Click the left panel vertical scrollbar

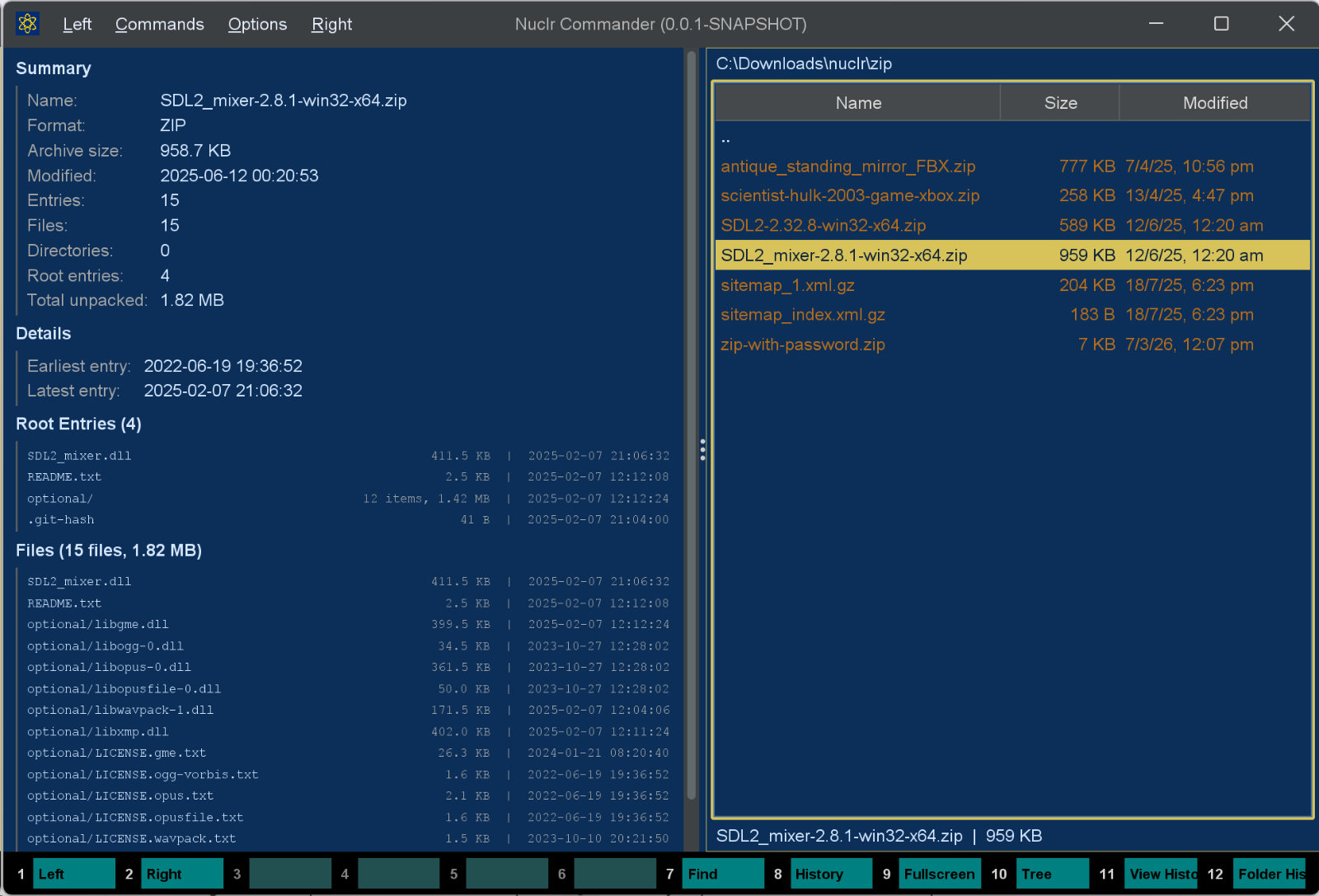tap(691, 425)
